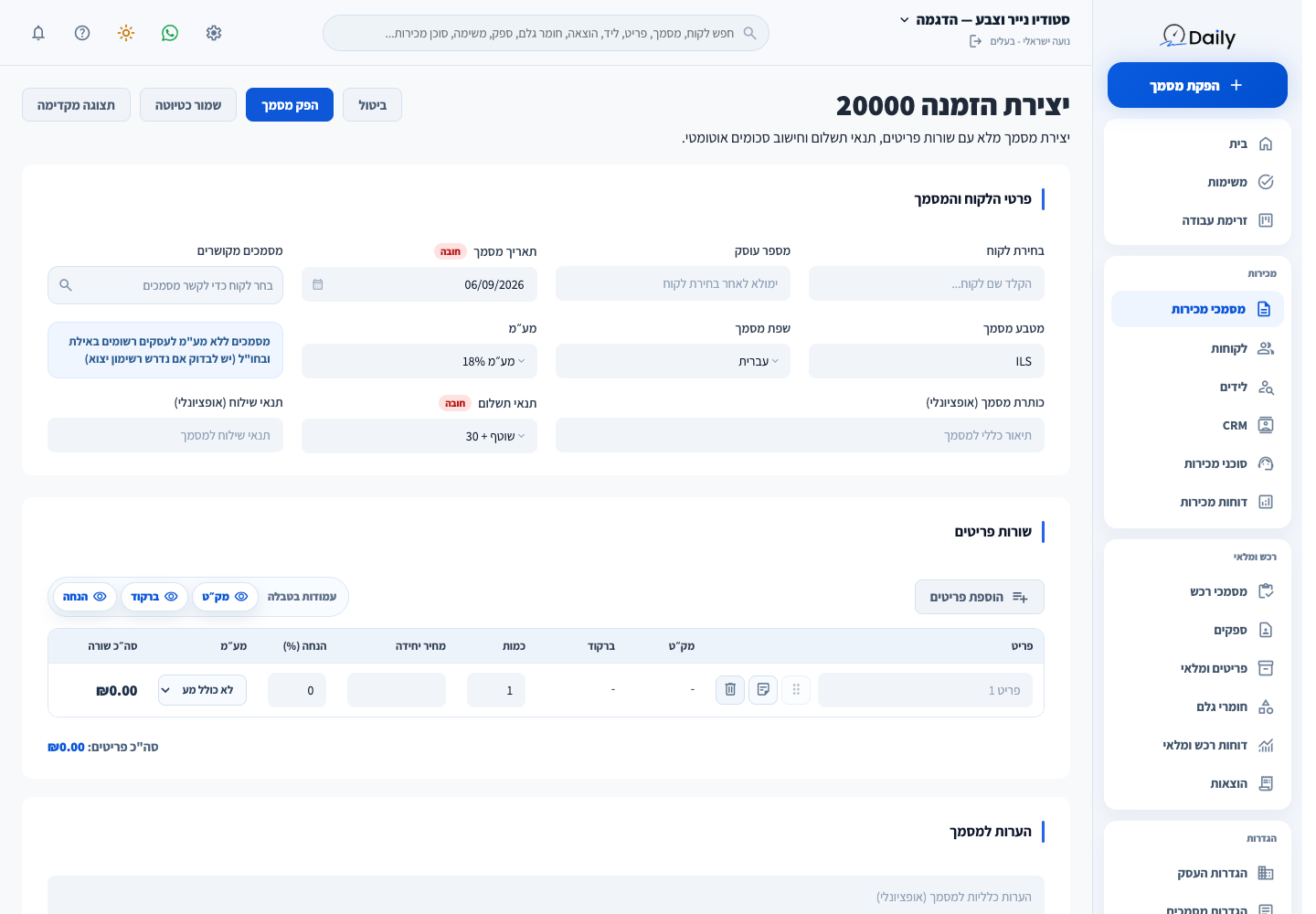Open the WhatsApp icon in header
Screen dimensions: 1316x914
click(x=170, y=33)
